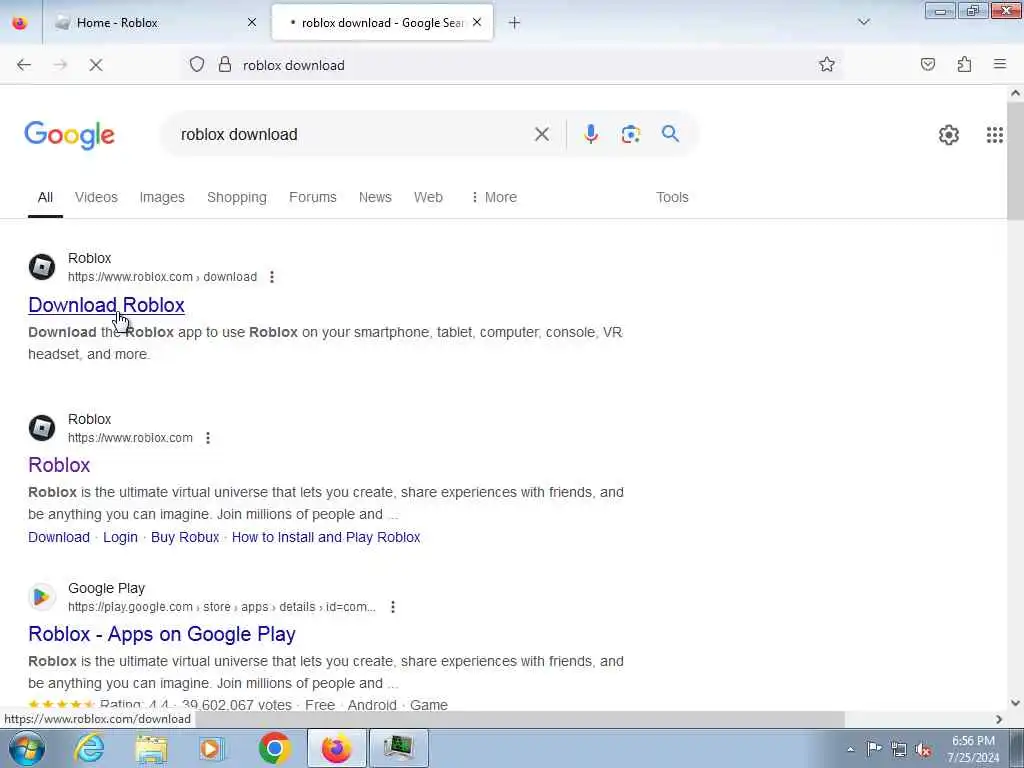This screenshot has height=768, width=1024.
Task: Open the Windows Start button
Action: (26, 748)
